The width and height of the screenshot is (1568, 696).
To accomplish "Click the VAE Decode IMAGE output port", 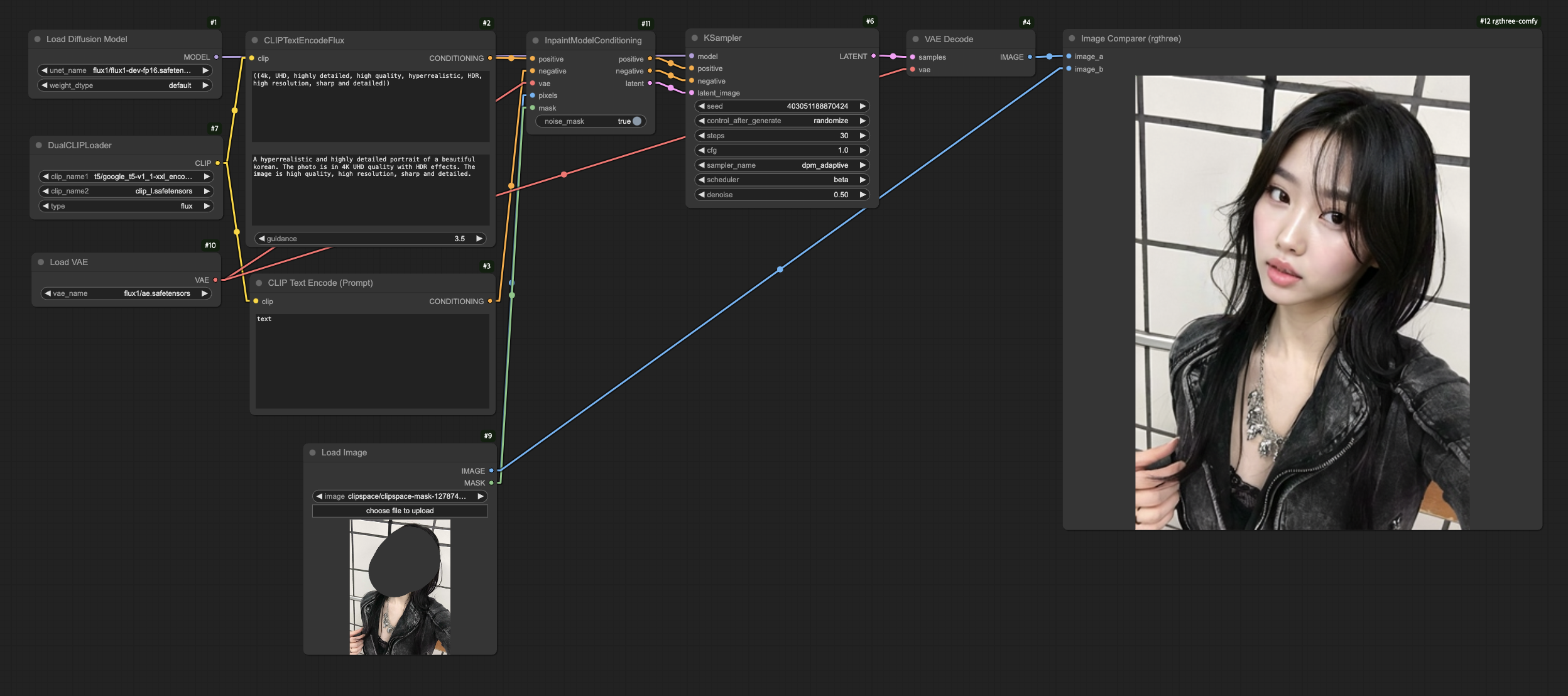I will click(x=1030, y=57).
